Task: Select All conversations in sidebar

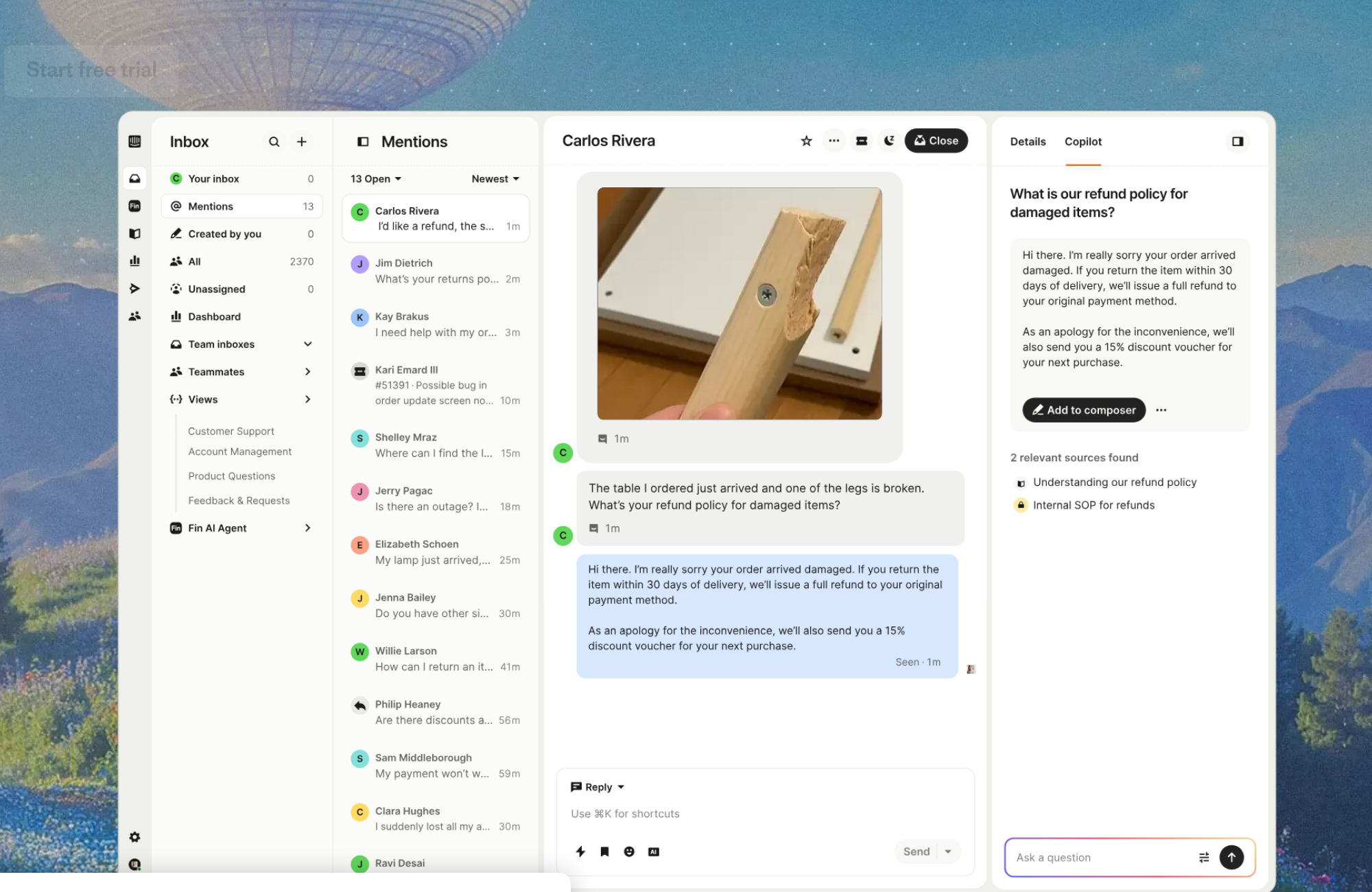Action: click(x=242, y=261)
